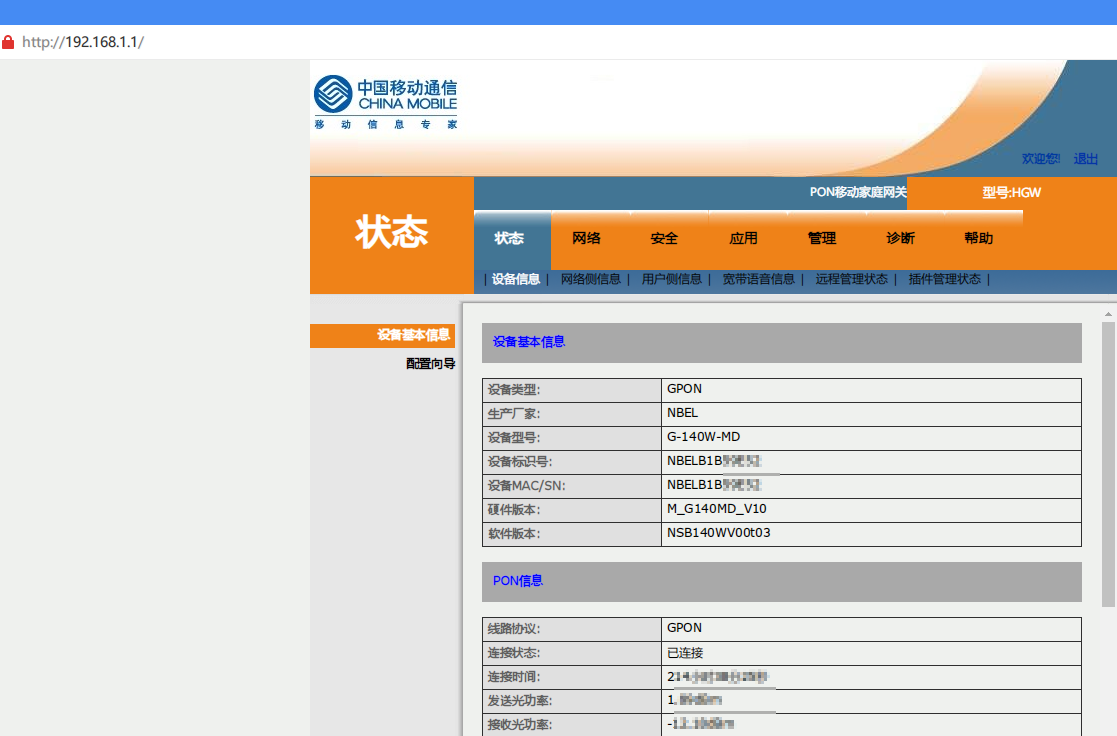This screenshot has width=1117, height=736.
Task: Open 插件管理状态 in the sub-menu
Action: [946, 280]
